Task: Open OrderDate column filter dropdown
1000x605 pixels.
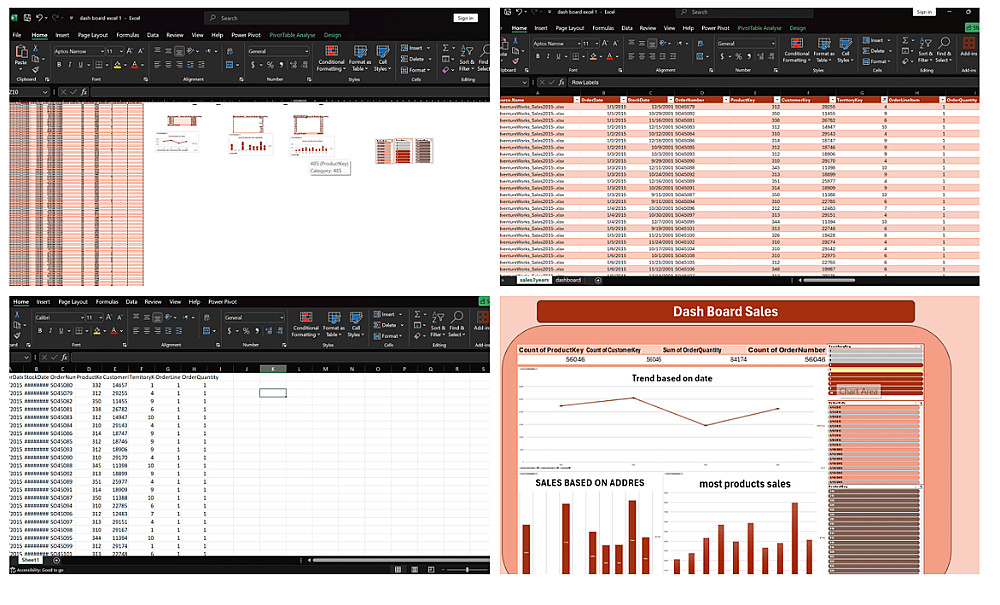Action: point(623,100)
